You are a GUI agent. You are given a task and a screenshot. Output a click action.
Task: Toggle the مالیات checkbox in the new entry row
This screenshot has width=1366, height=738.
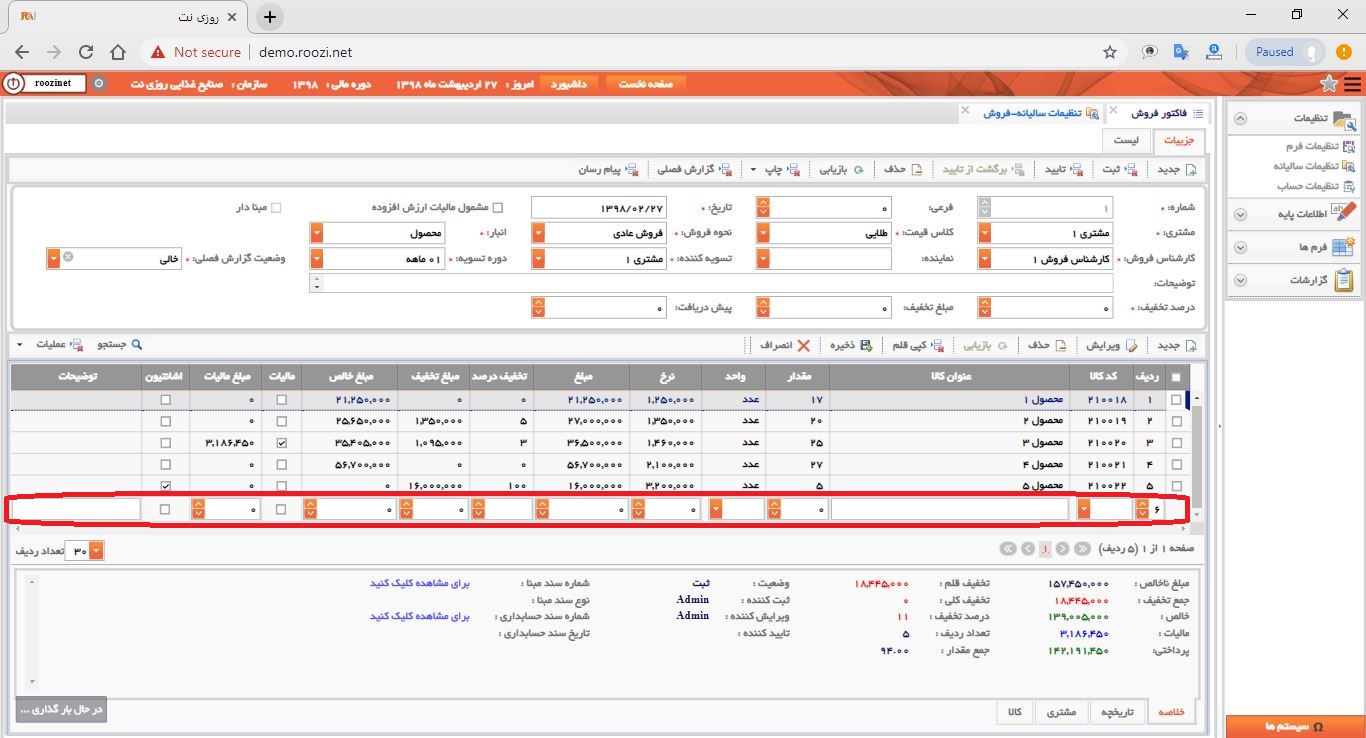281,510
